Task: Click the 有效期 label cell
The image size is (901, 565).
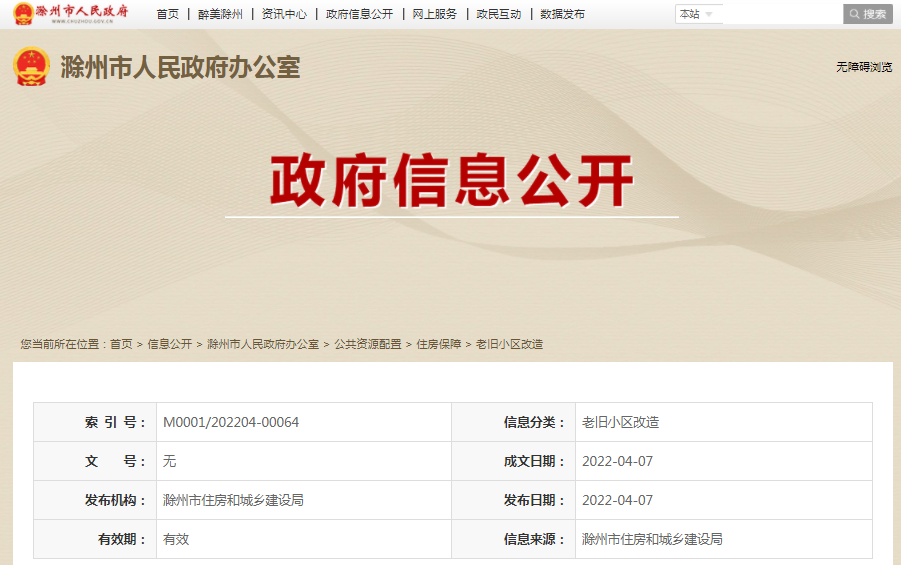Action: [95, 539]
